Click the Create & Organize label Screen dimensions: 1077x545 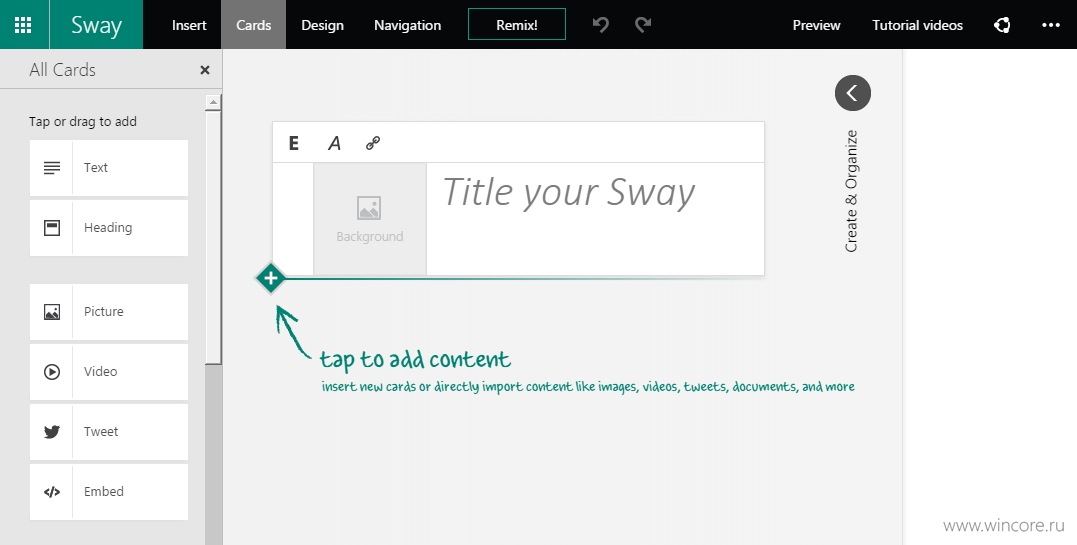pyautogui.click(x=851, y=191)
